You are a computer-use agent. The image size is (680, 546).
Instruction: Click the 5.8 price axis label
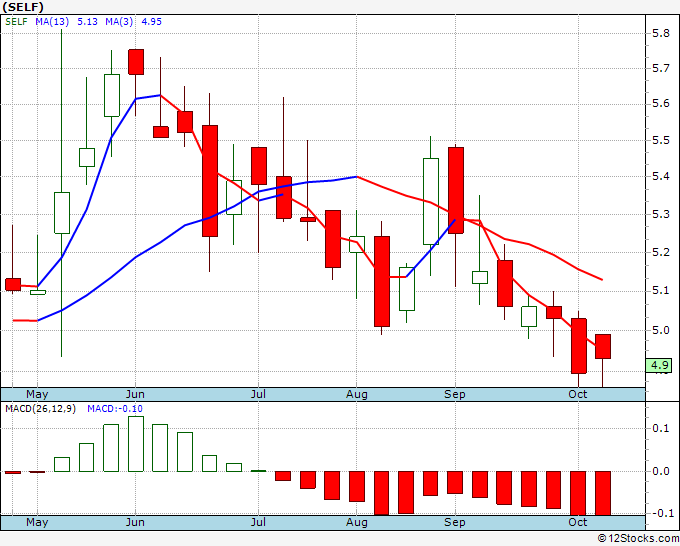[661, 33]
